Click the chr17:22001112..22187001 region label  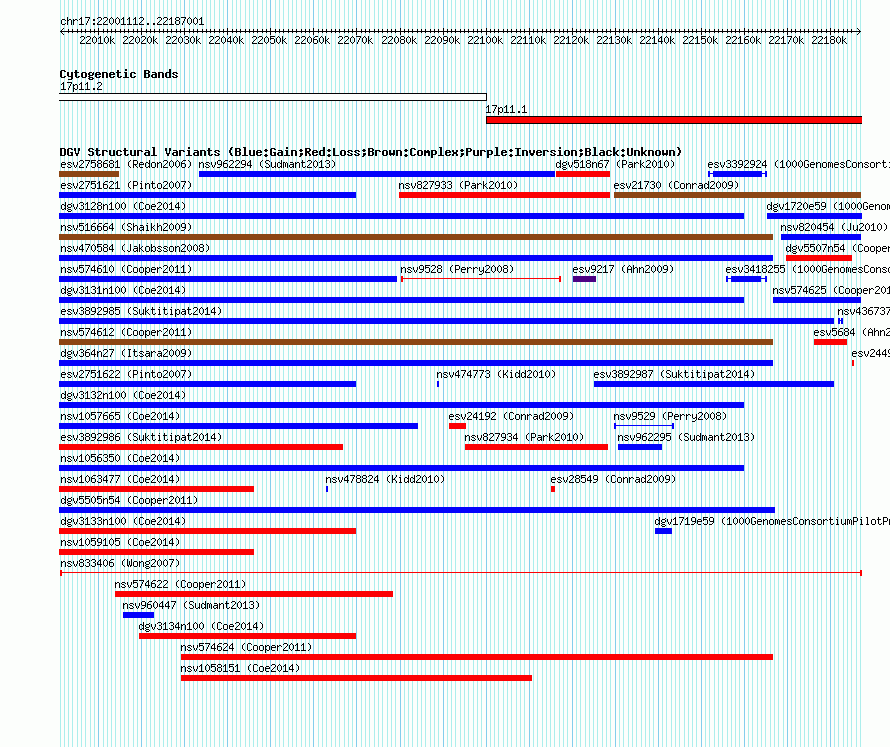point(132,22)
